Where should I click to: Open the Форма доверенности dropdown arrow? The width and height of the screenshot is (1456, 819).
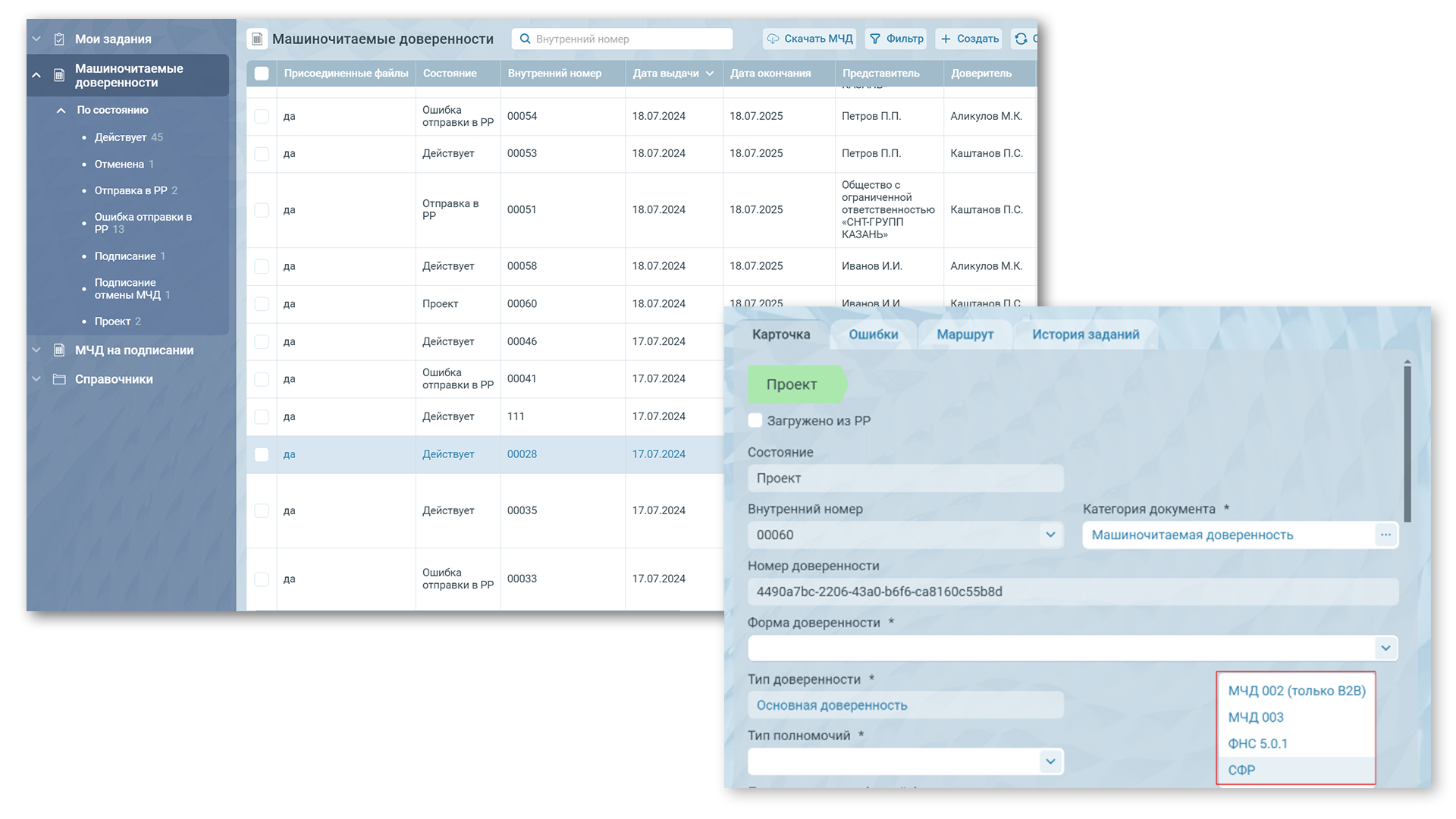click(x=1385, y=648)
